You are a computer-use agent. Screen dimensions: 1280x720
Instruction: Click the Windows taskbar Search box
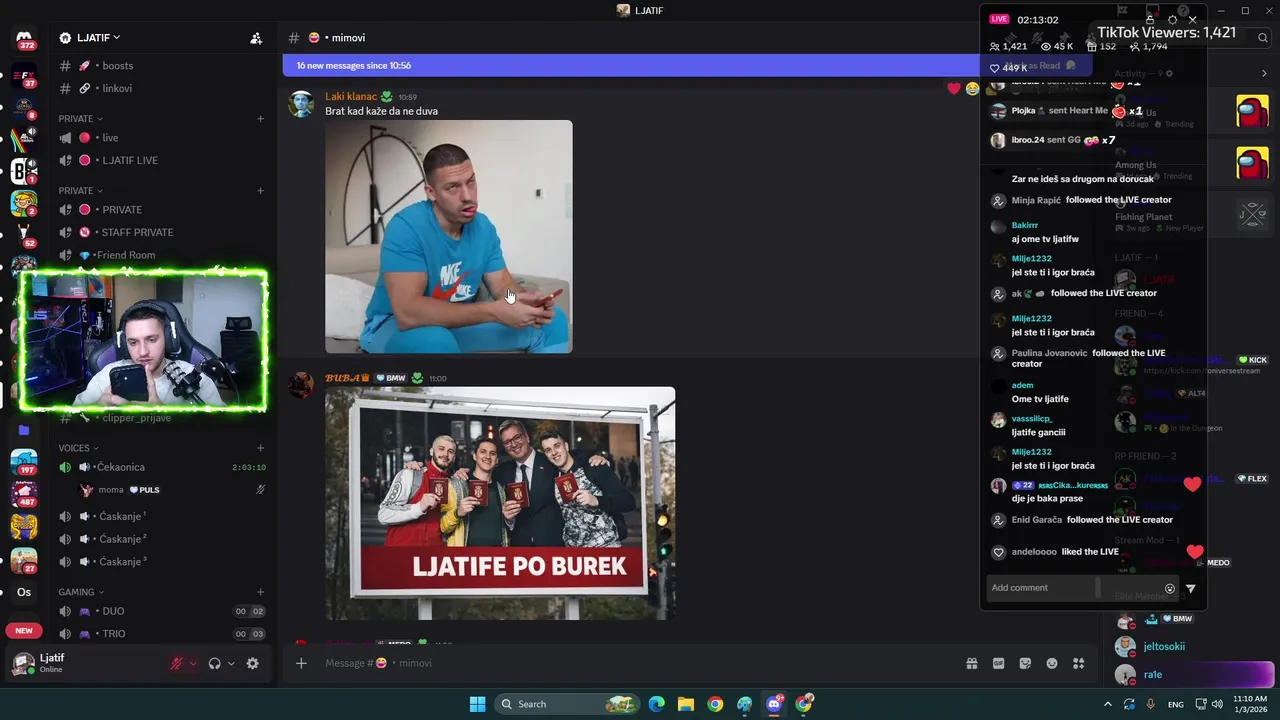click(567, 704)
